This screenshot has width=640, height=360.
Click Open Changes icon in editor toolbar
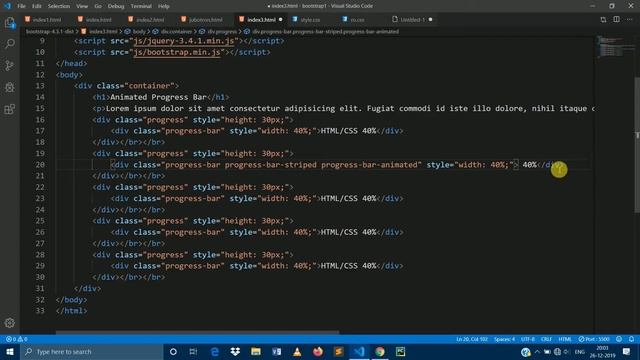pos(603,20)
